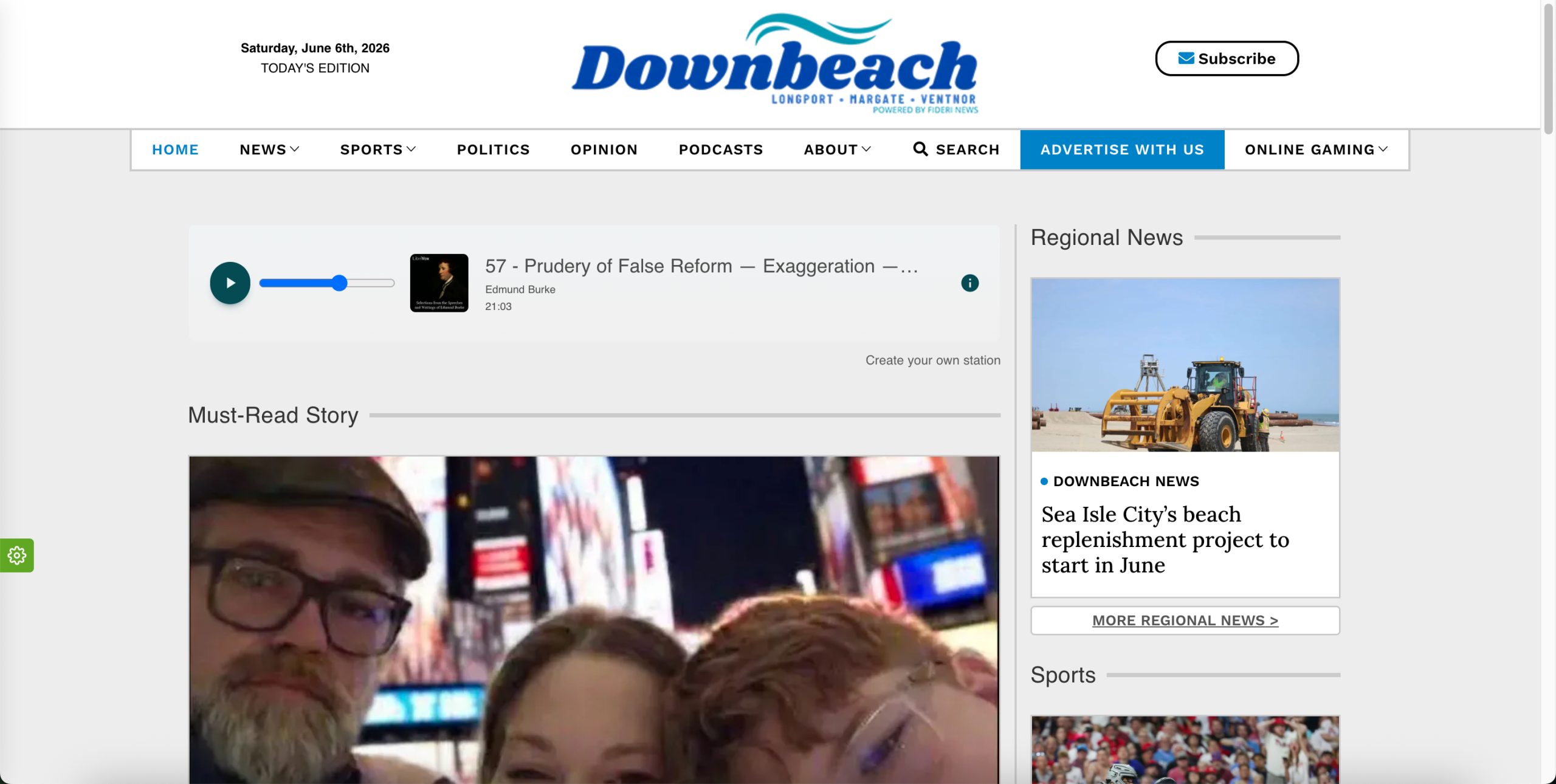Open the Sea Isle City beach replenishment headline

[1165, 540]
